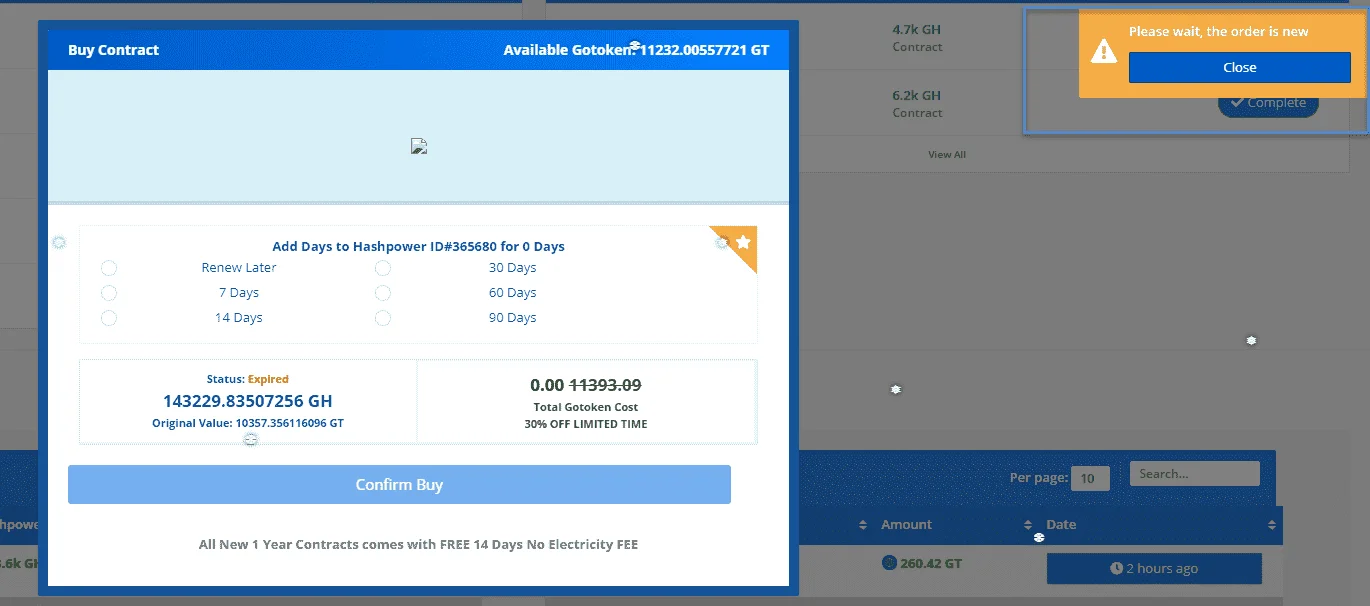Click the star badge in contract corner
Screen dimensions: 1370x606
click(x=743, y=242)
